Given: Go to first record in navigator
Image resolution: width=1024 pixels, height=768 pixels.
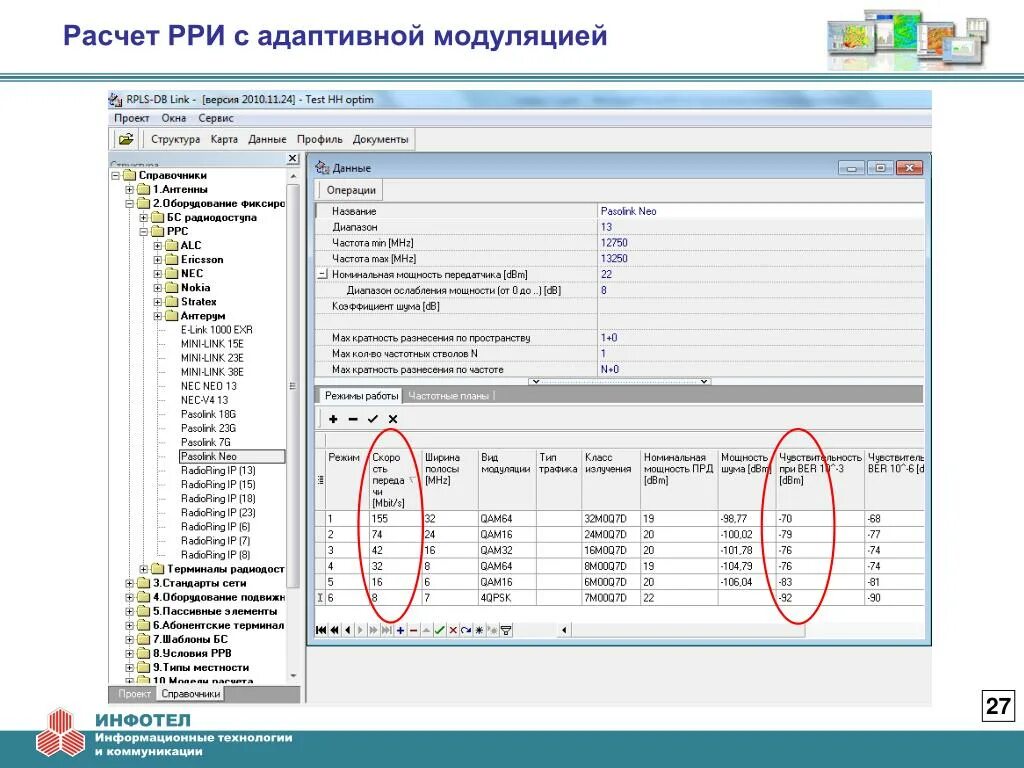Looking at the screenshot, I should point(321,630).
